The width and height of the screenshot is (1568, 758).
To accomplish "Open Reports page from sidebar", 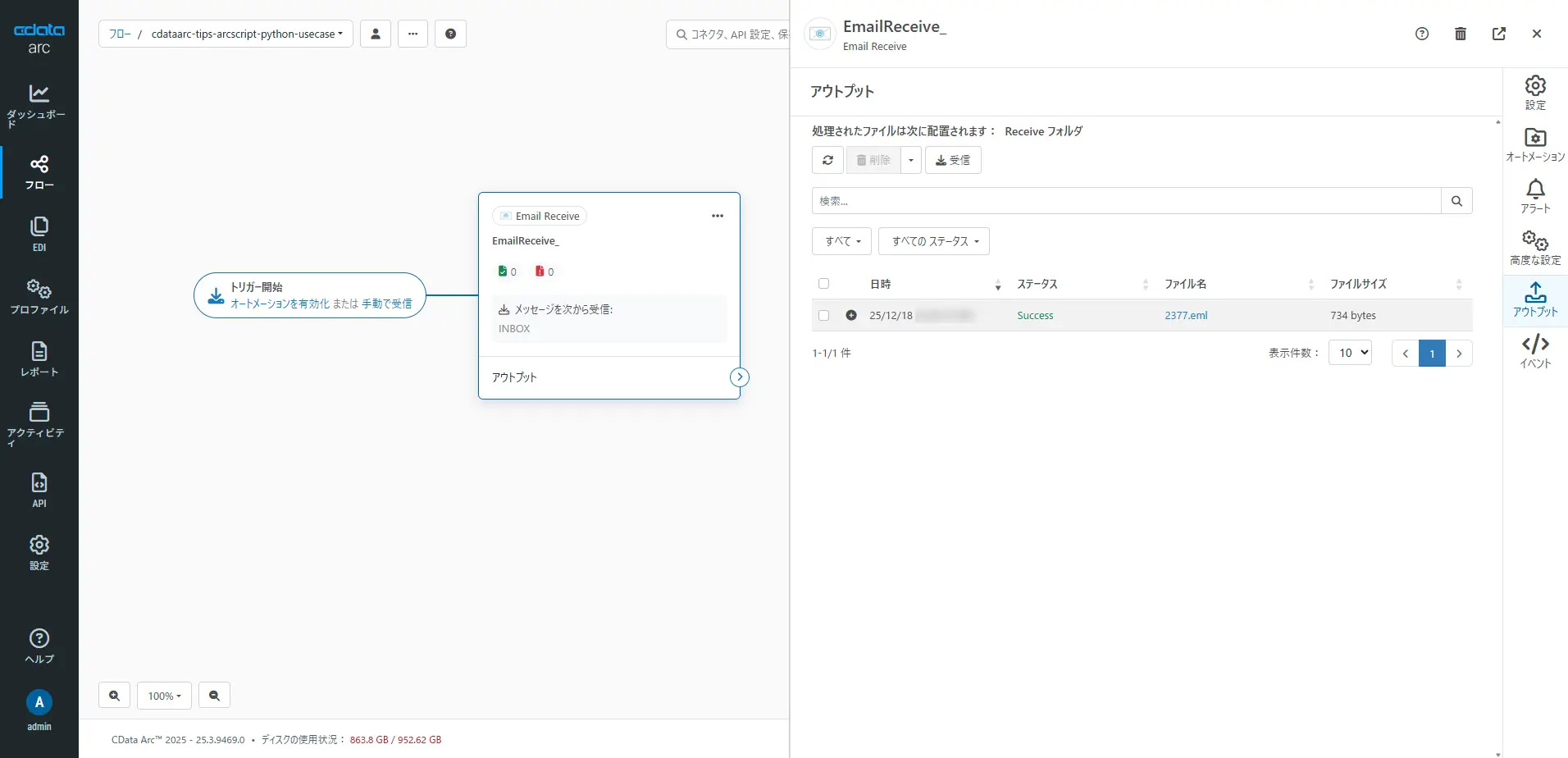I will 39,359.
